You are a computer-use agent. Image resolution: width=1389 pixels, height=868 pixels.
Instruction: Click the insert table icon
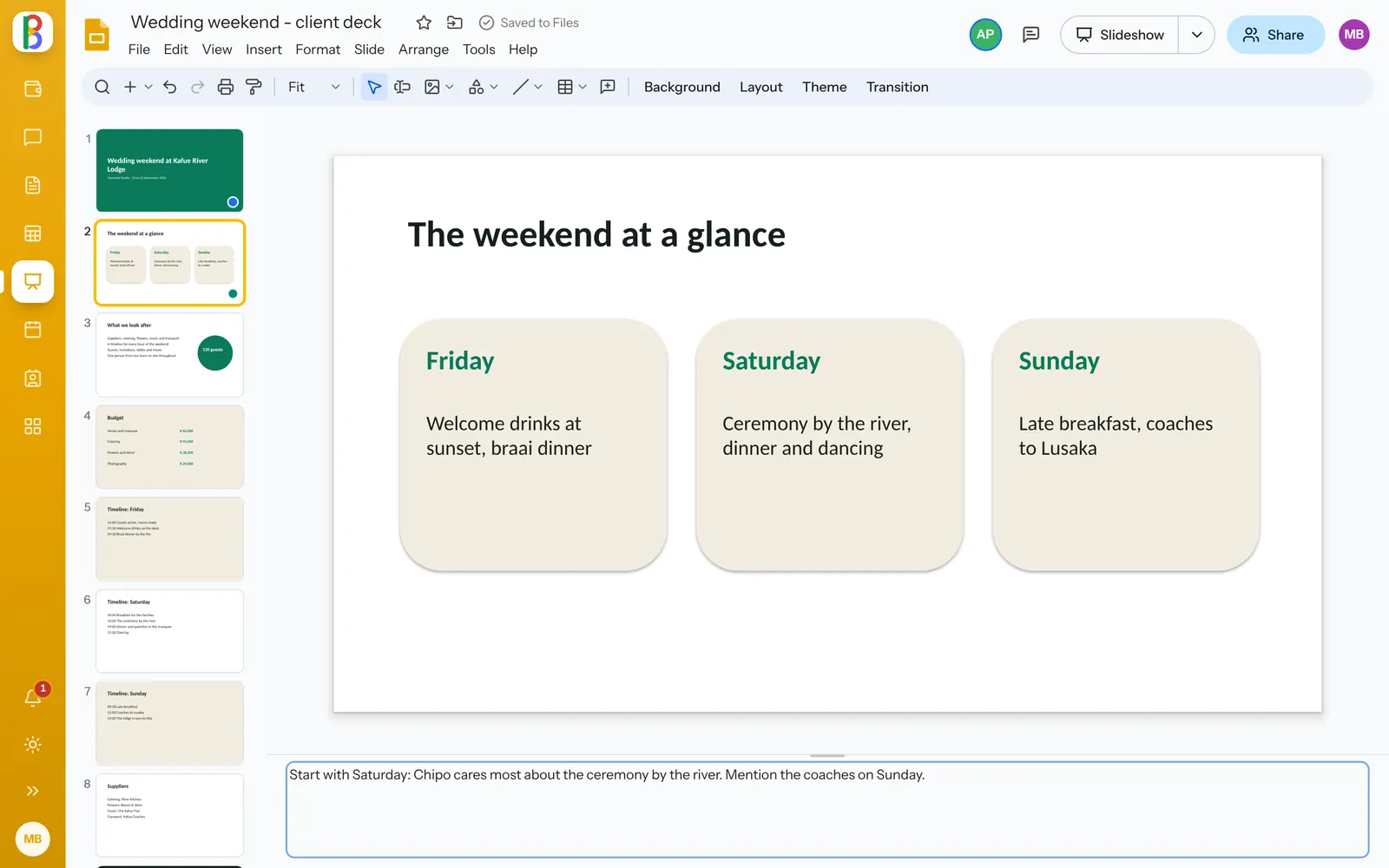click(x=565, y=87)
